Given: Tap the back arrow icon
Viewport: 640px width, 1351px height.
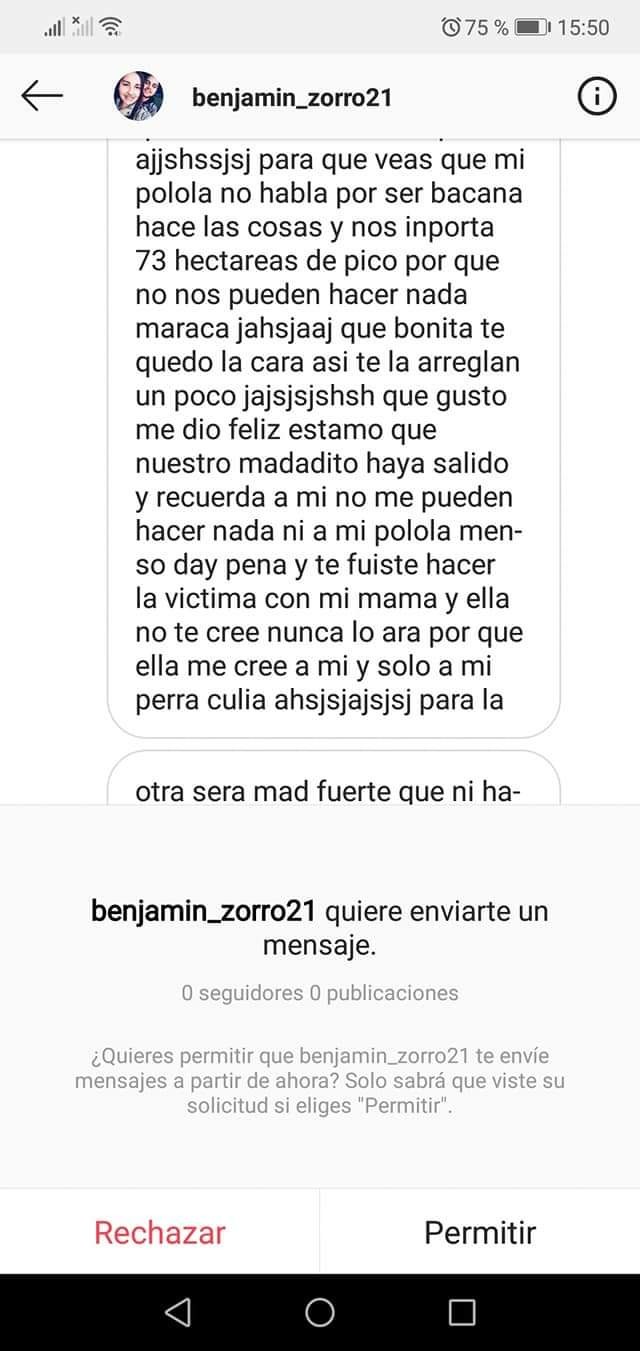Looking at the screenshot, I should pyautogui.click(x=42, y=96).
